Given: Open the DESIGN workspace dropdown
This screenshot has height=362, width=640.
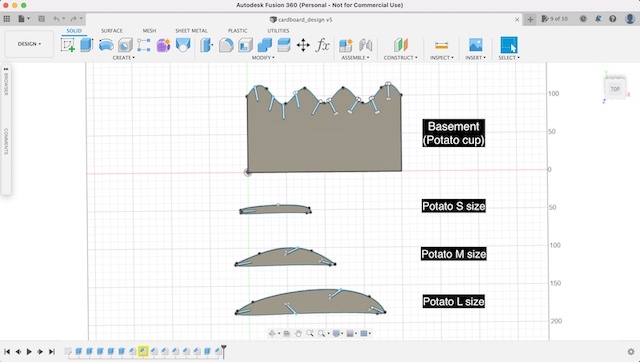Looking at the screenshot, I should pyautogui.click(x=29, y=44).
